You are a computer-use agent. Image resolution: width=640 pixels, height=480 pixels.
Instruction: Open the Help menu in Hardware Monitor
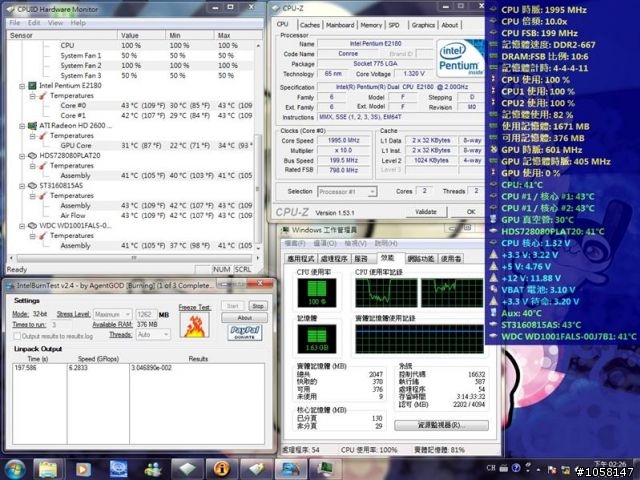pos(78,23)
